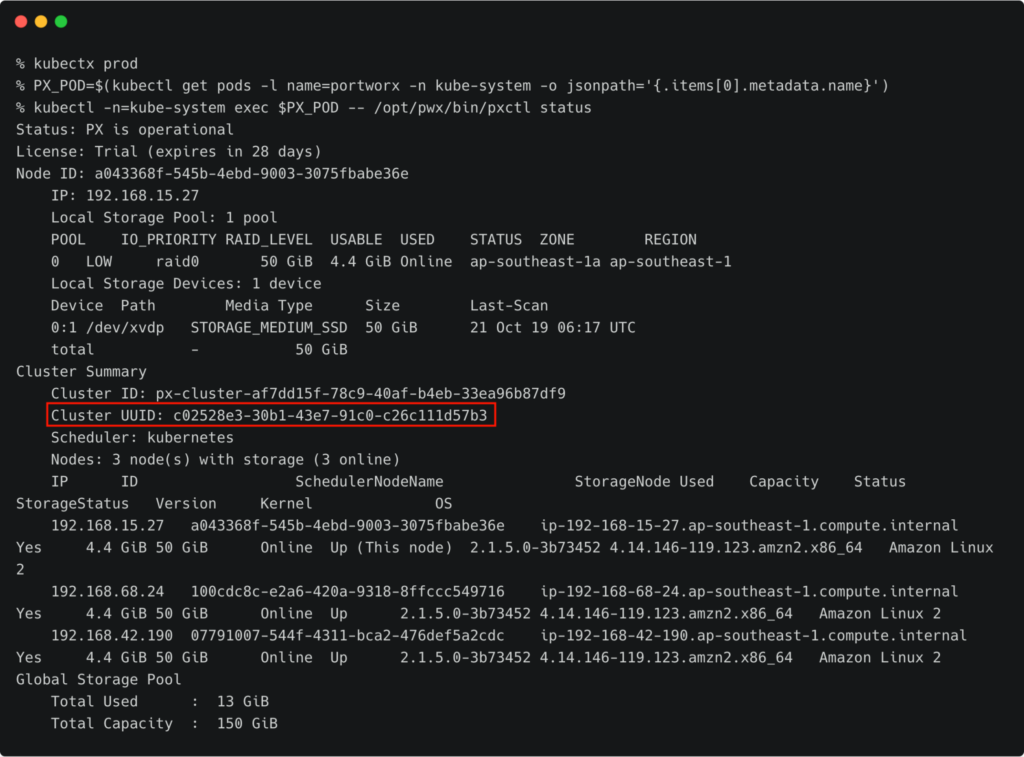
Task: Click 'Status: PX is operational' text
Action: pyautogui.click(x=125, y=130)
